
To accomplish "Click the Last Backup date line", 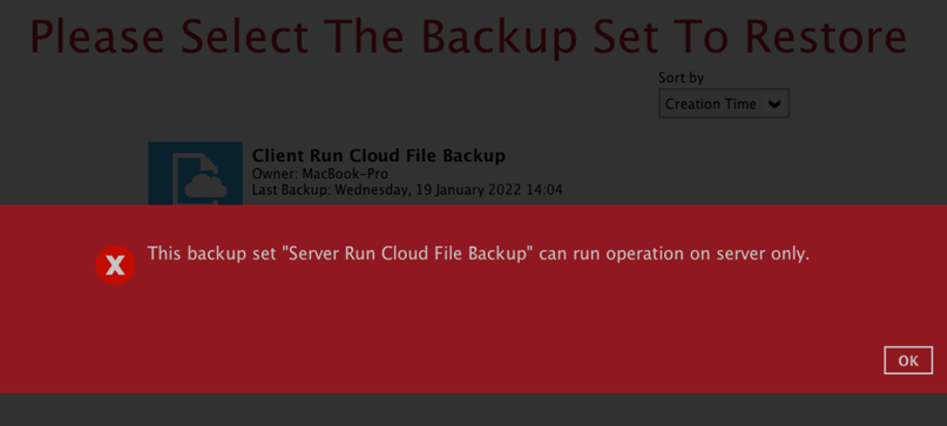I will click(407, 190).
